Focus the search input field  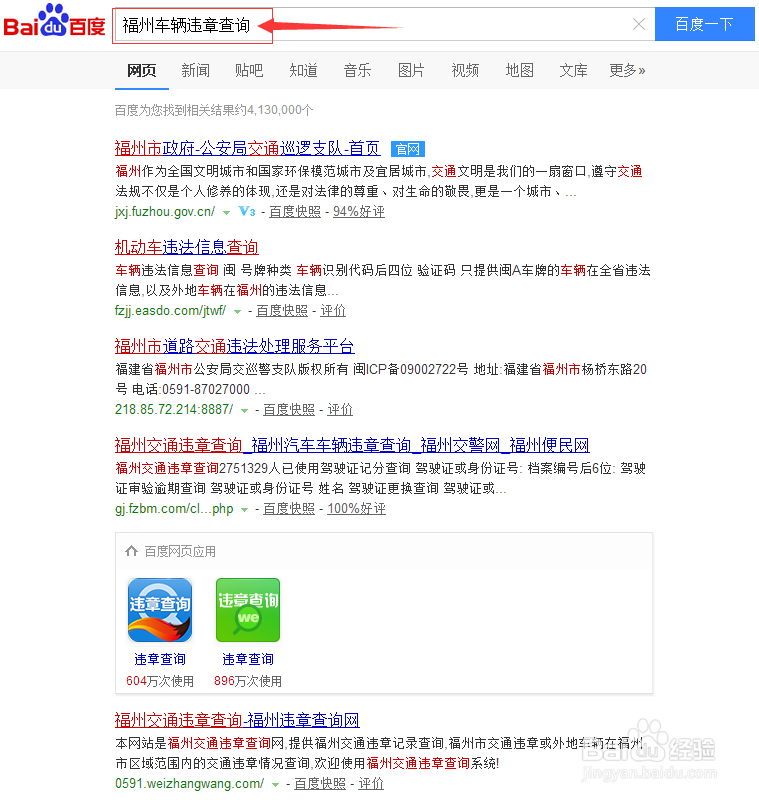pyautogui.click(x=385, y=24)
